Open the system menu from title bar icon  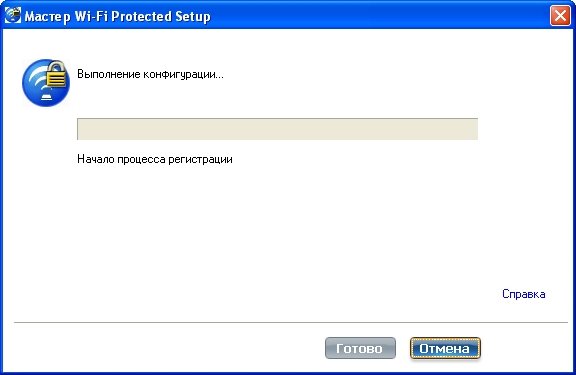click(13, 15)
